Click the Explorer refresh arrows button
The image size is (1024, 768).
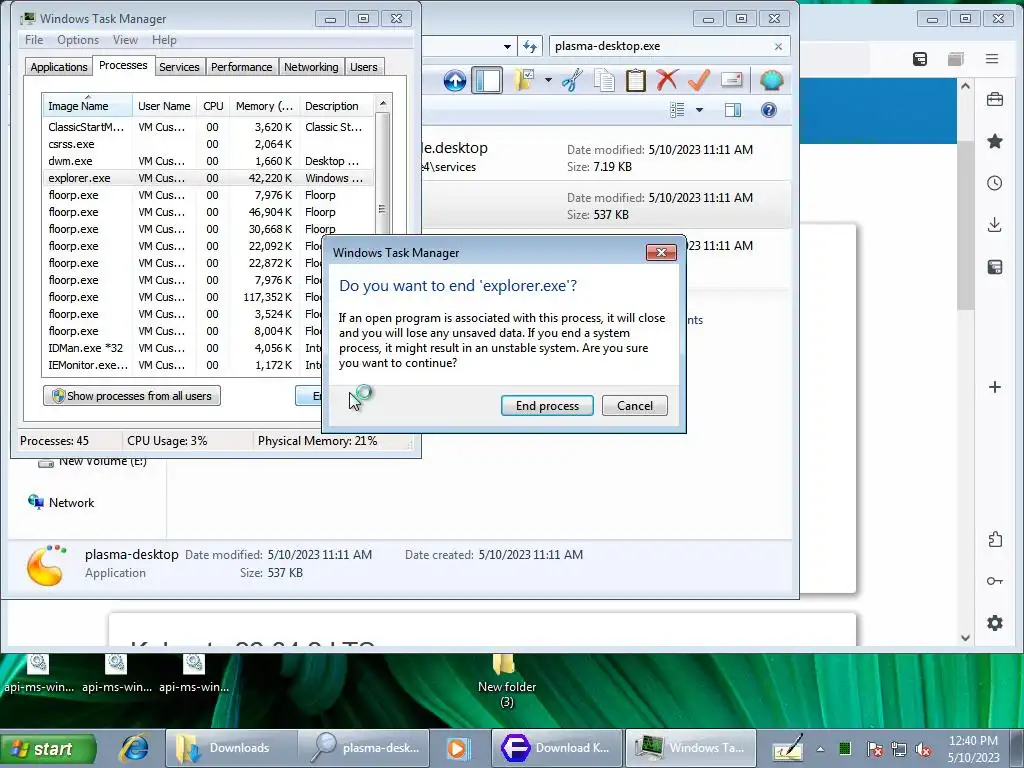point(530,46)
